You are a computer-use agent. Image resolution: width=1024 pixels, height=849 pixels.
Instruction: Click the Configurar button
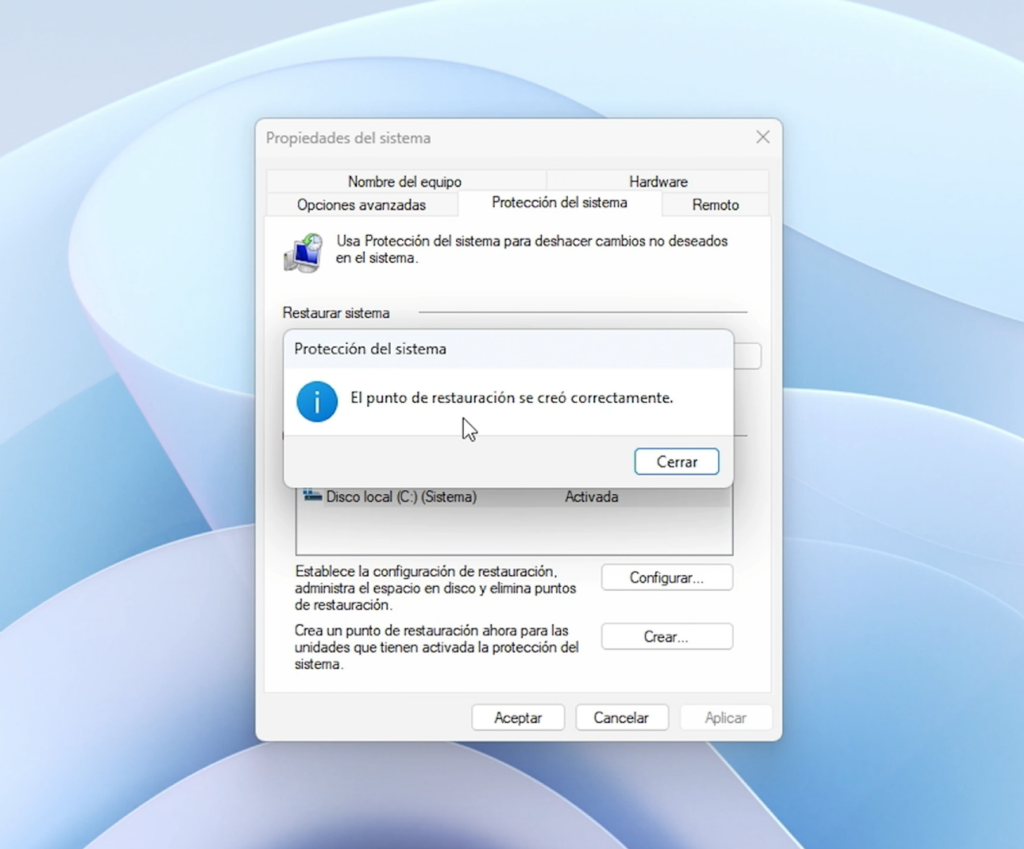[x=666, y=577]
